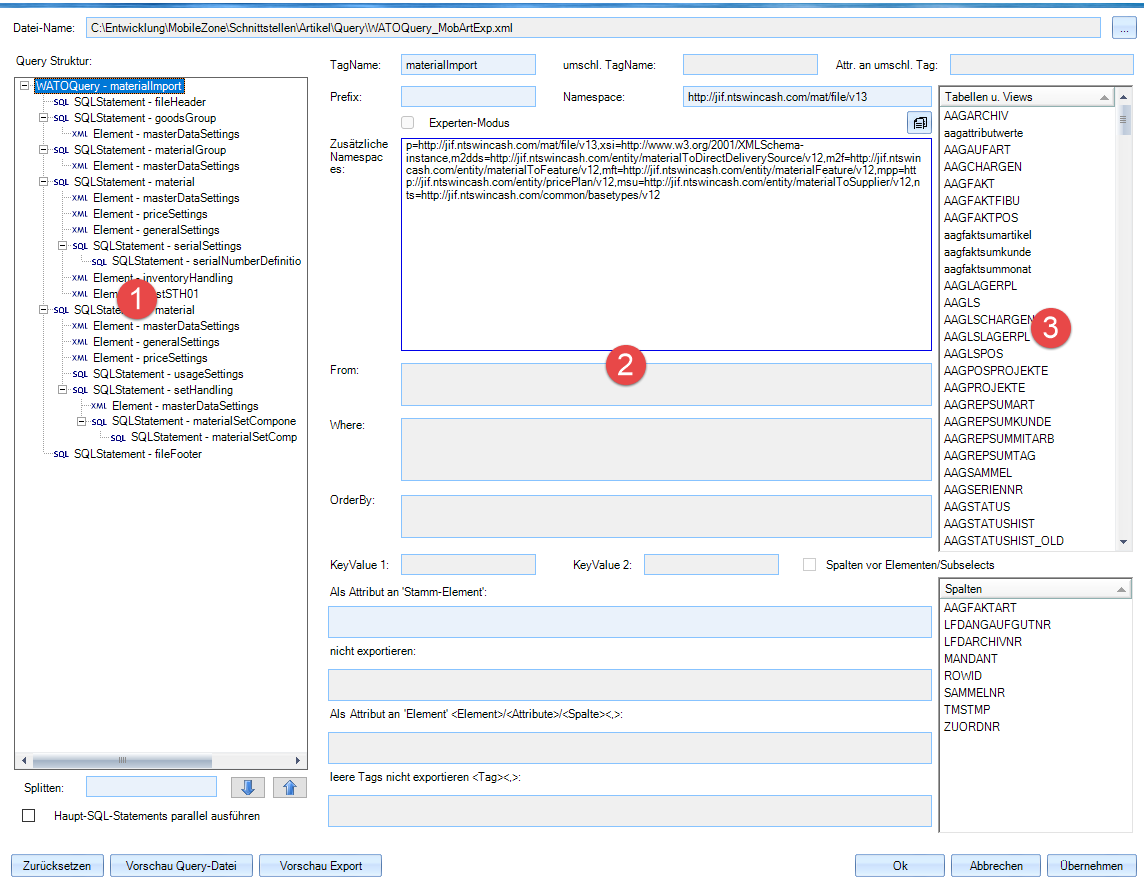Check Spalten vor Elementen/Subselects
Image resolution: width=1144 pixels, height=884 pixels.
(x=810, y=565)
